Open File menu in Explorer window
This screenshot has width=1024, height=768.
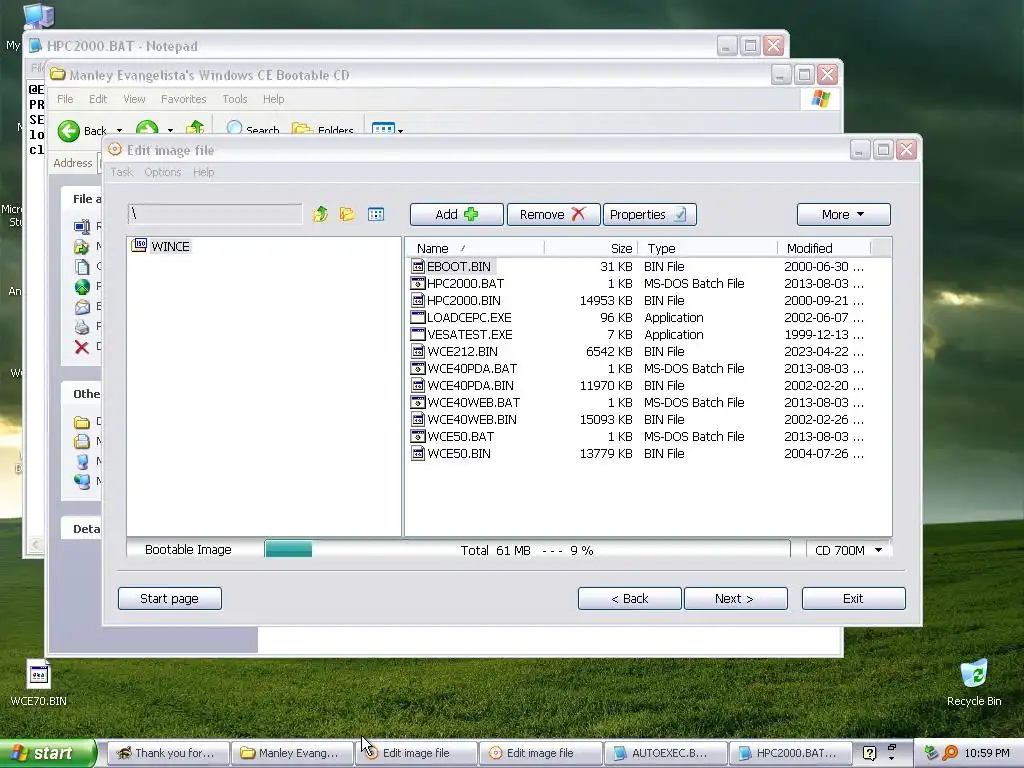[65, 99]
